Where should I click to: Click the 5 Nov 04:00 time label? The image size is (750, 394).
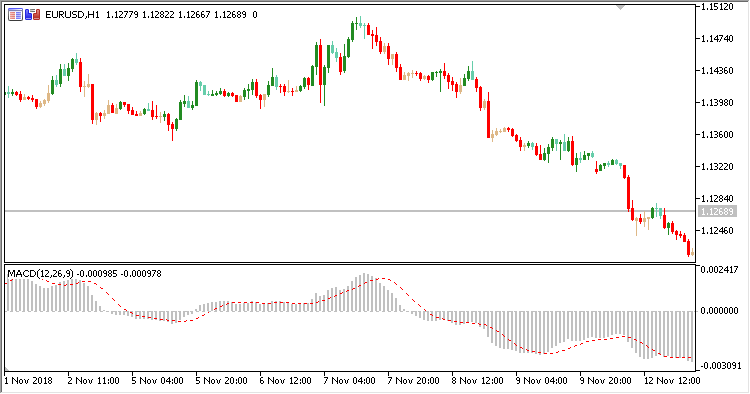tap(157, 381)
